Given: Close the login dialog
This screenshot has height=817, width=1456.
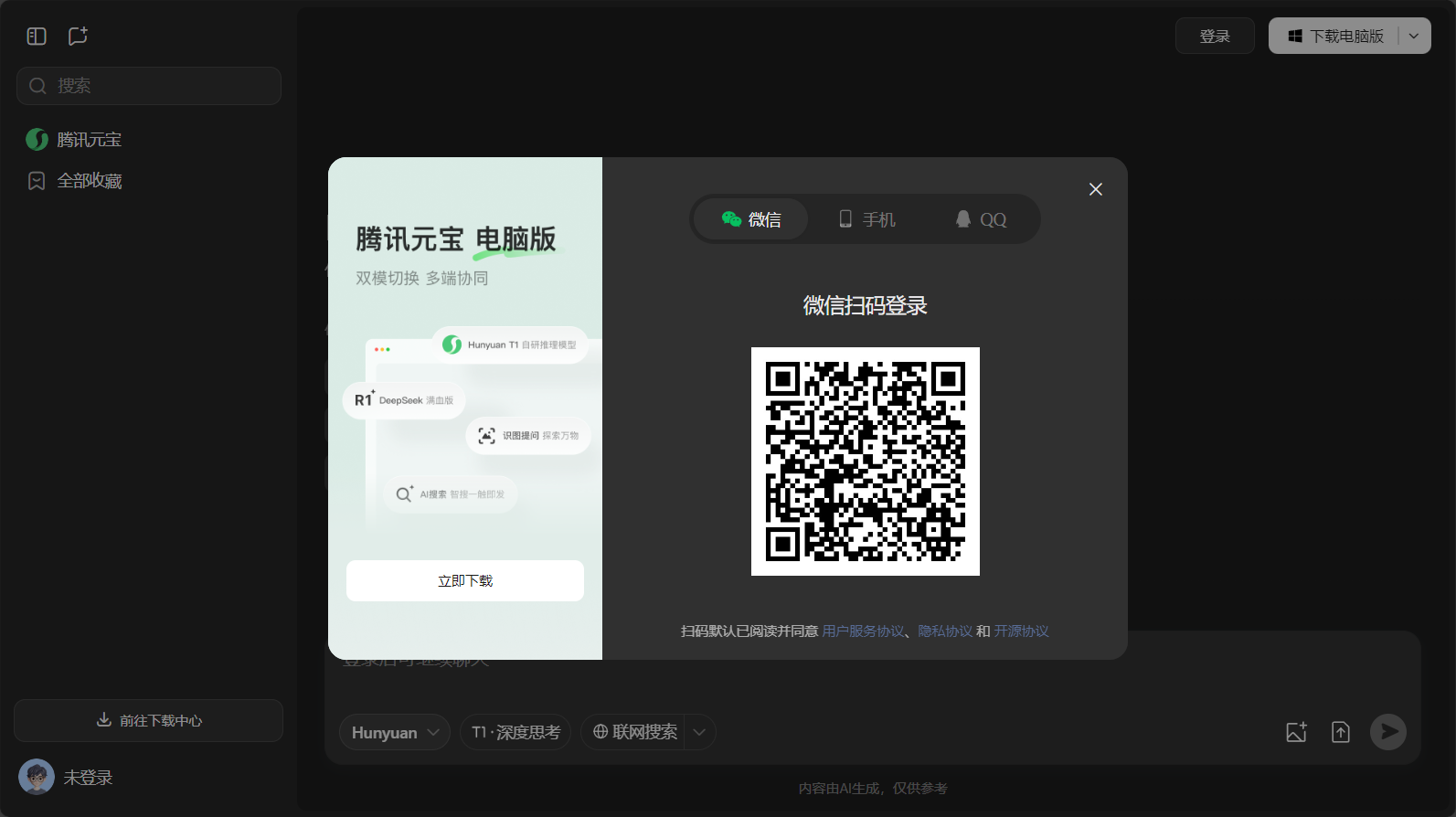Looking at the screenshot, I should coord(1096,189).
